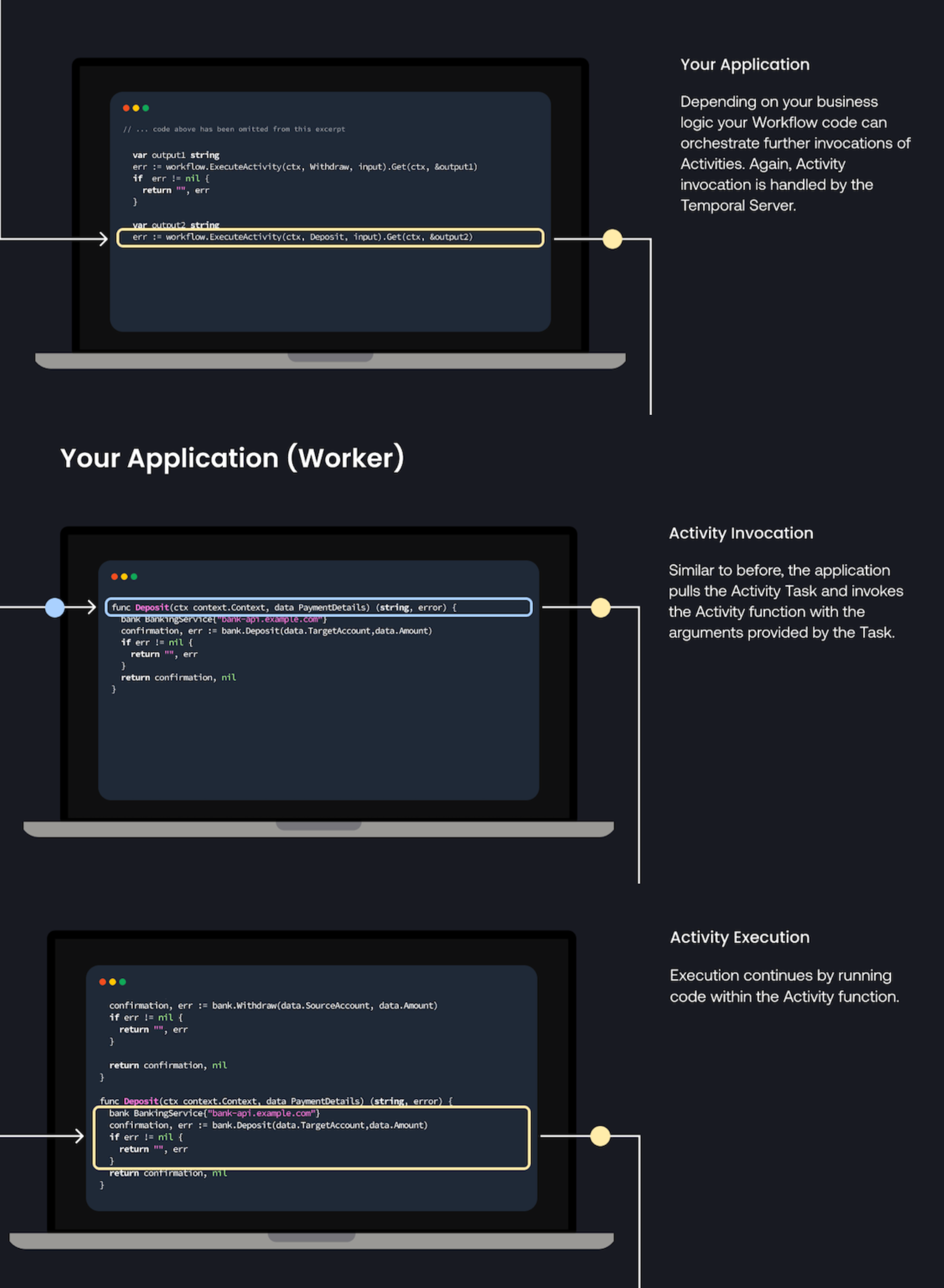Click the paragraph starting "Similar to before, the application"
The height and width of the screenshot is (1288, 944).
786,601
